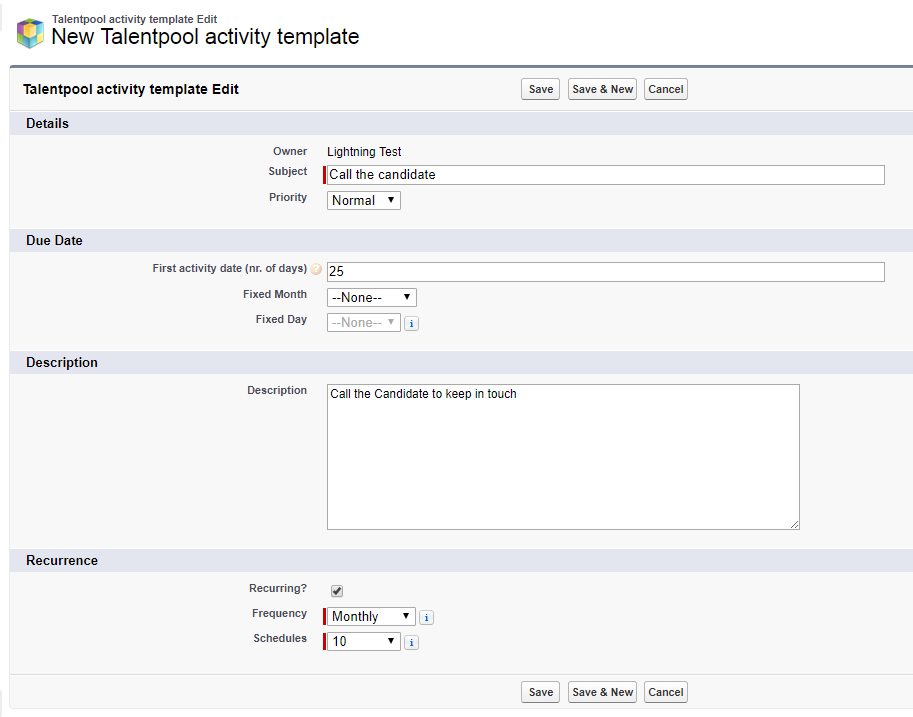The width and height of the screenshot is (913, 717).
Task: Click the bottom Save & New button
Action: 602,692
